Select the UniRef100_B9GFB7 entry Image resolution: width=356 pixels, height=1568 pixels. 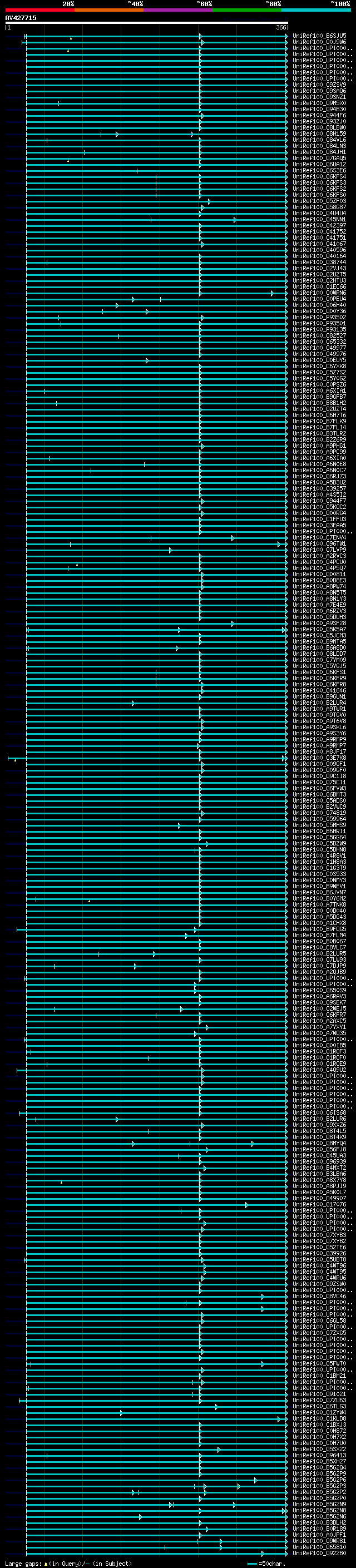coord(319,397)
